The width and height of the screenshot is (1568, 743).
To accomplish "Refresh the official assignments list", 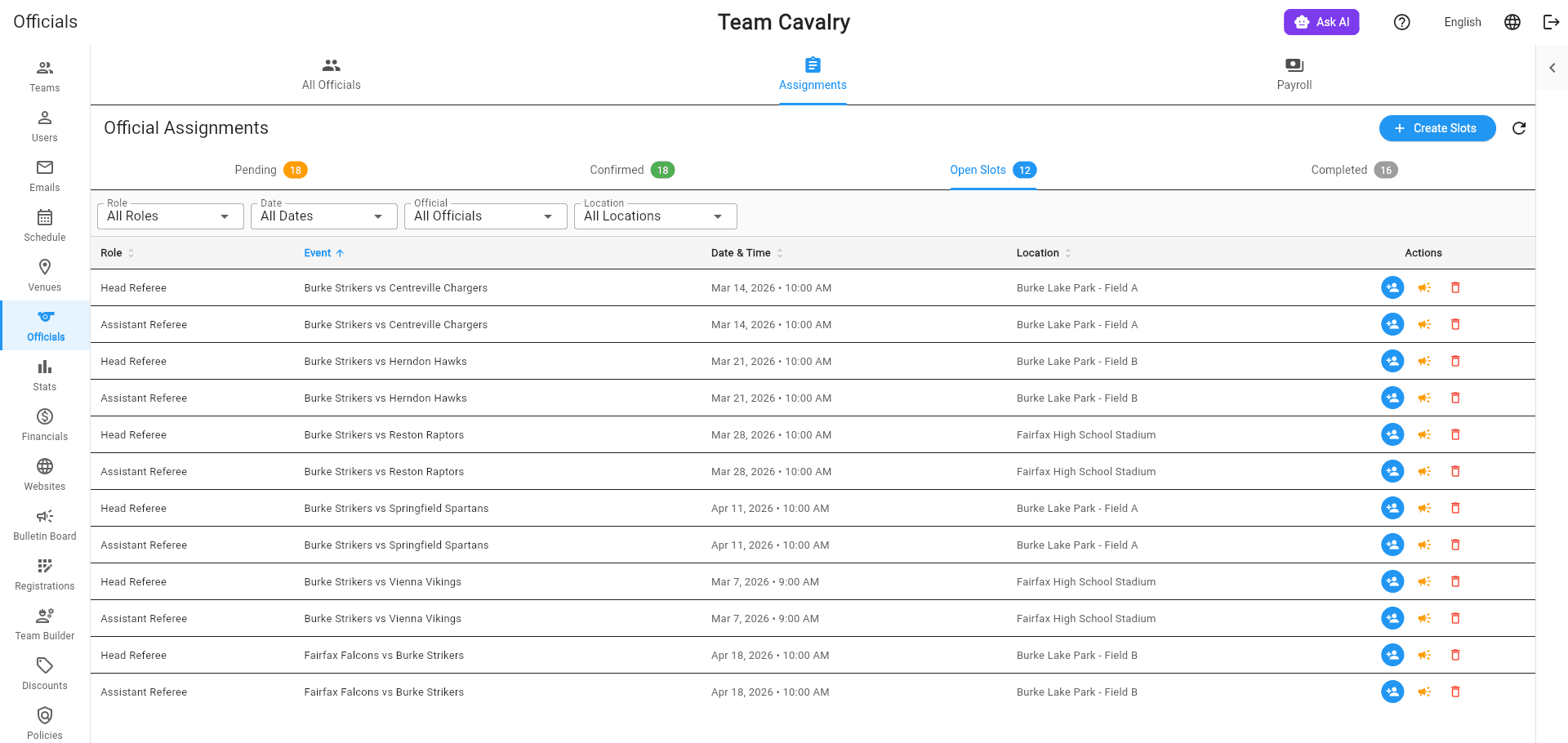I will [x=1519, y=128].
